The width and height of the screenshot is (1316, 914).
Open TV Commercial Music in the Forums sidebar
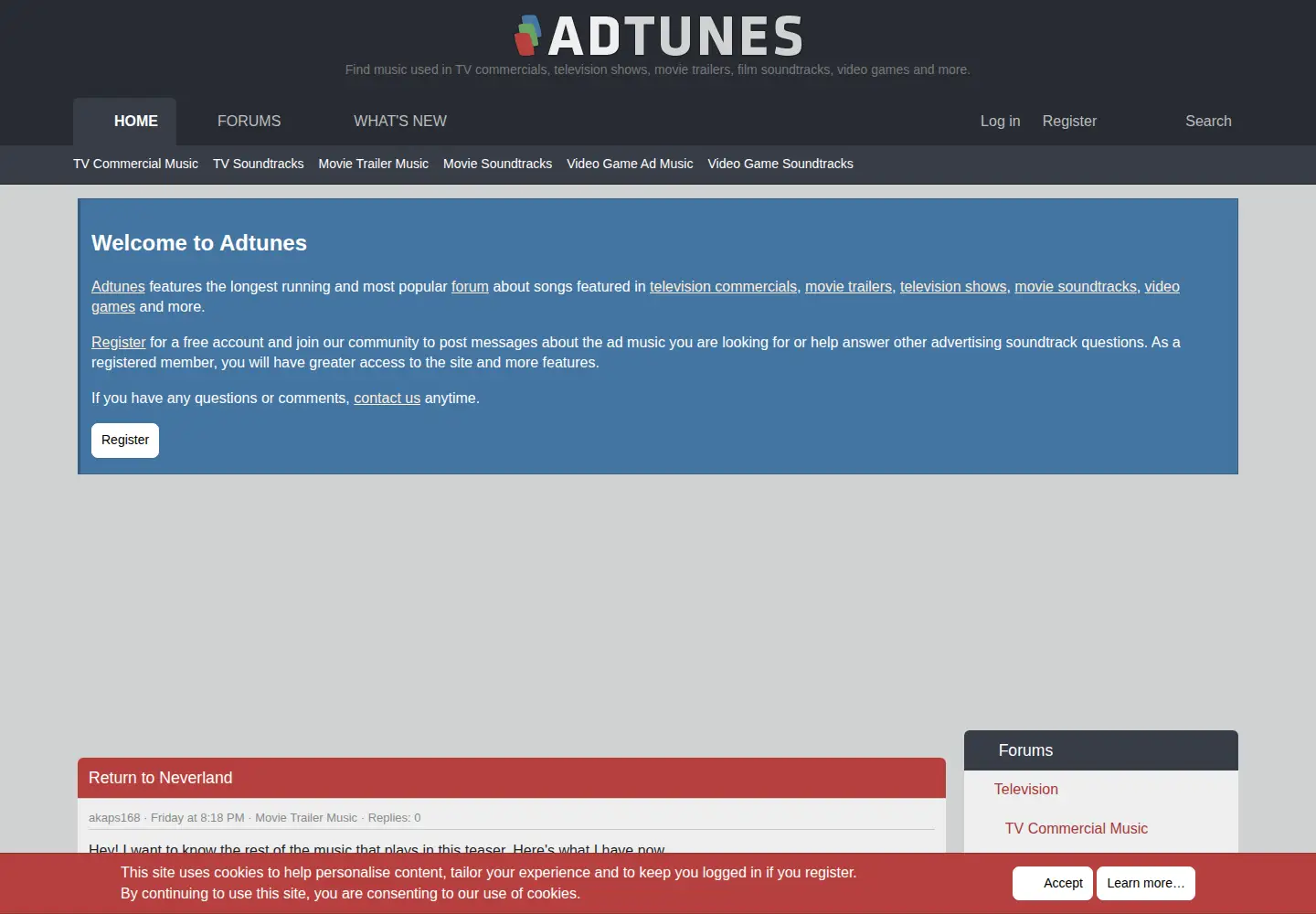[x=1076, y=829]
